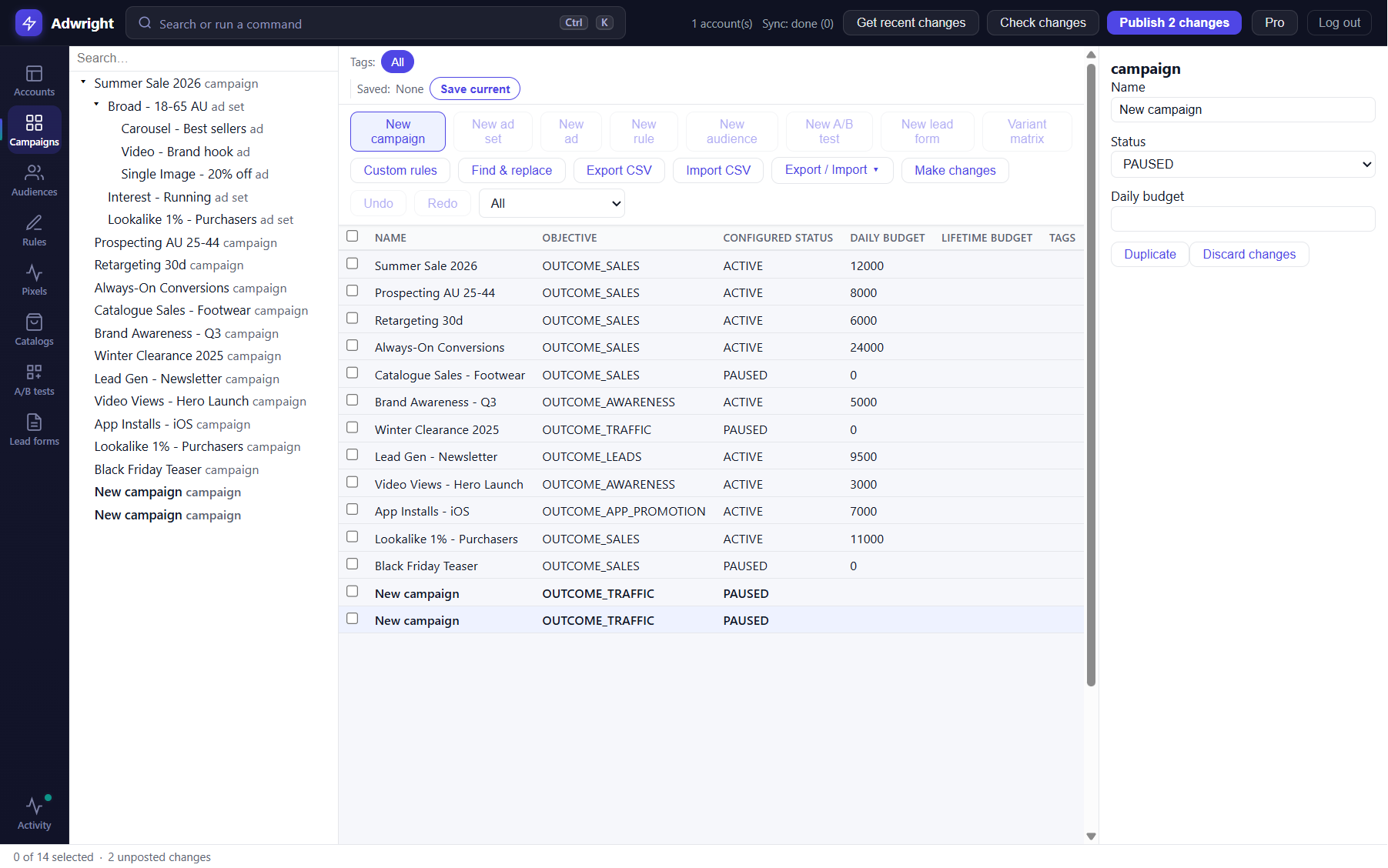Open the Export / Import dropdown menu

point(831,170)
